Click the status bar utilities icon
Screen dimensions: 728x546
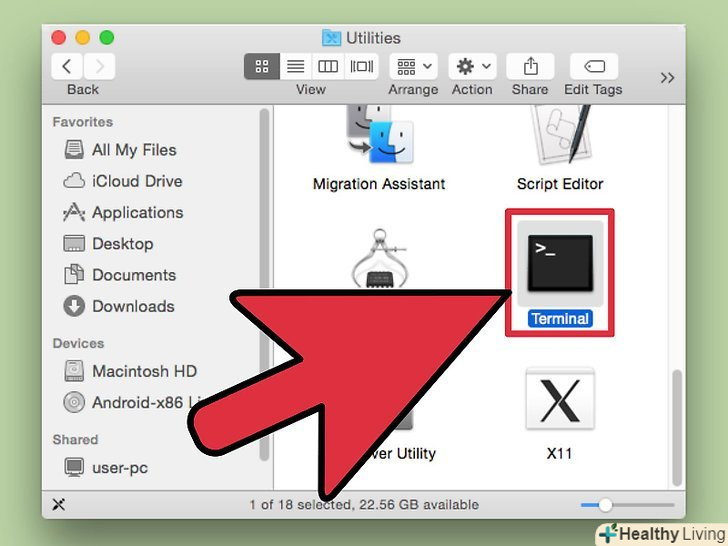point(58,505)
